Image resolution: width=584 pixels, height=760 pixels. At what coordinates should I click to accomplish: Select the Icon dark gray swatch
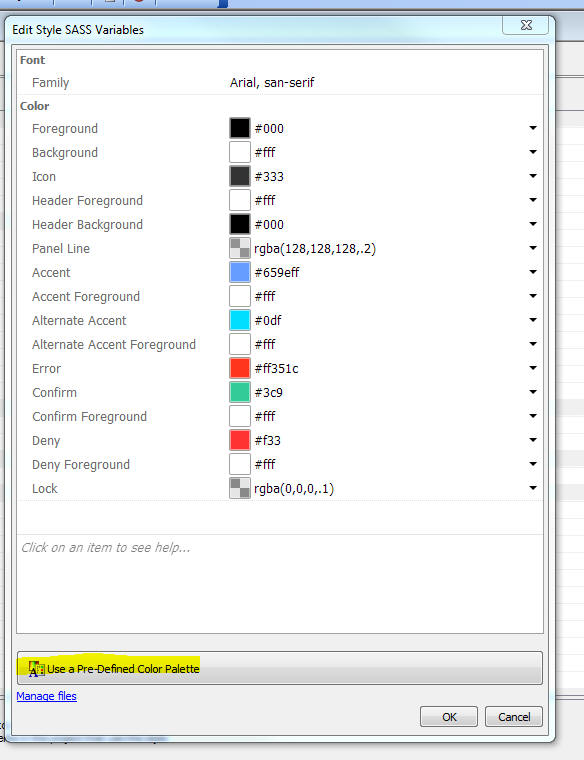tap(239, 176)
